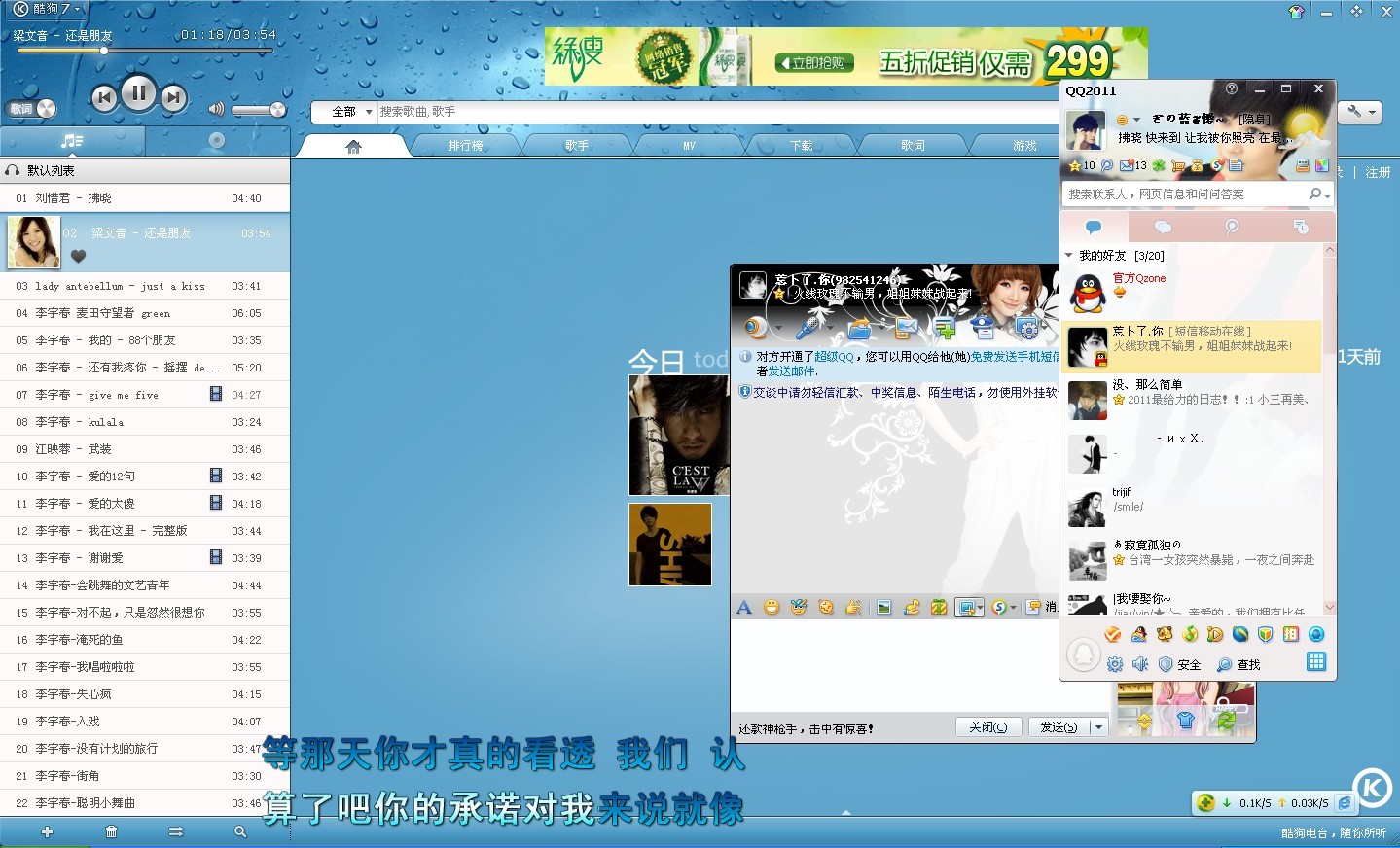The width and height of the screenshot is (1400, 848).
Task: Select song lady antebellum - just a kiss
Action: pos(145,286)
